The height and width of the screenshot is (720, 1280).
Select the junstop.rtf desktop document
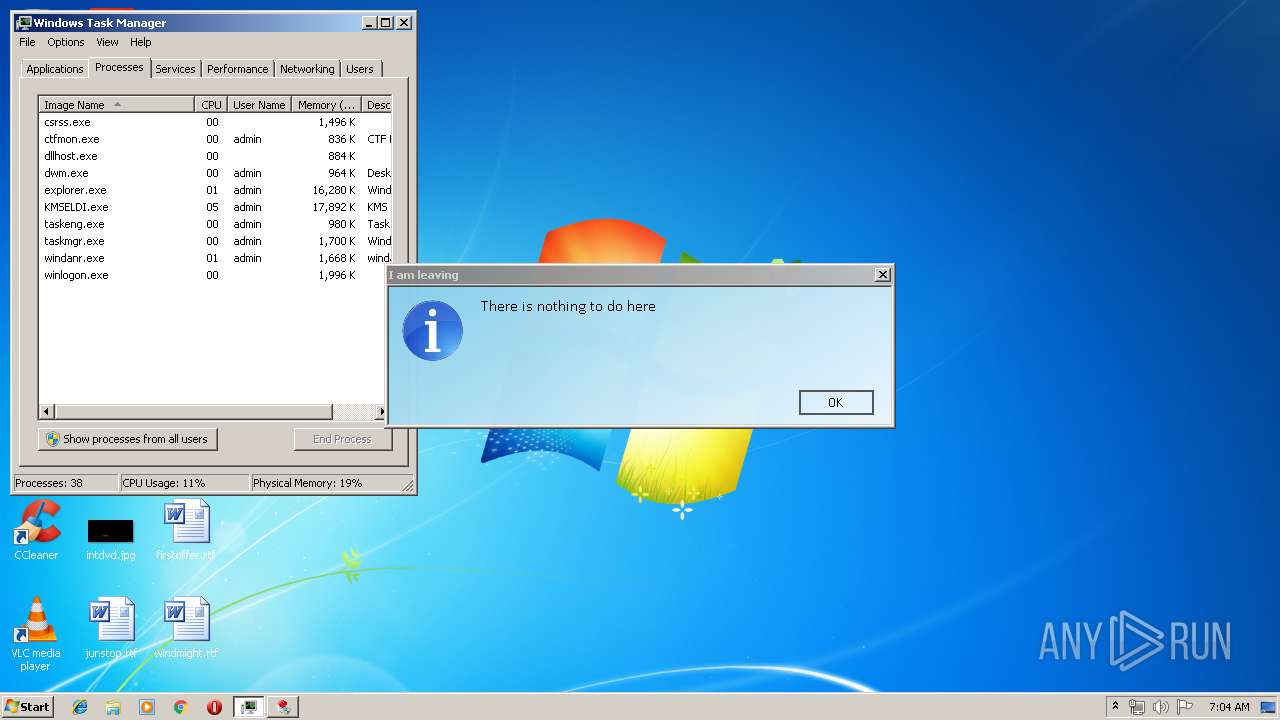[110, 628]
